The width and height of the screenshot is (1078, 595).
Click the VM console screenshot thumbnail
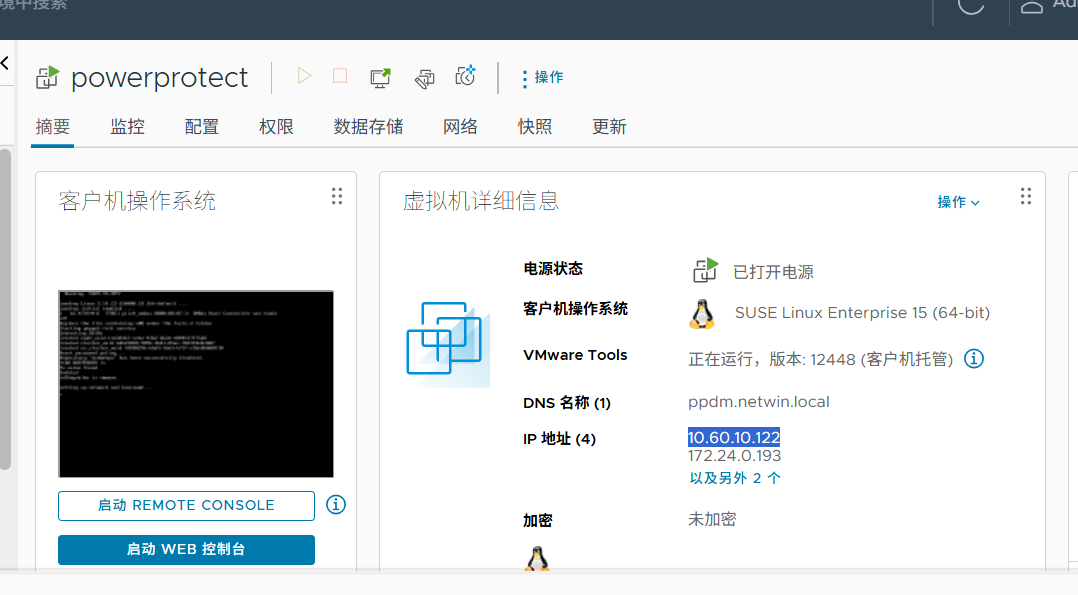pos(196,384)
